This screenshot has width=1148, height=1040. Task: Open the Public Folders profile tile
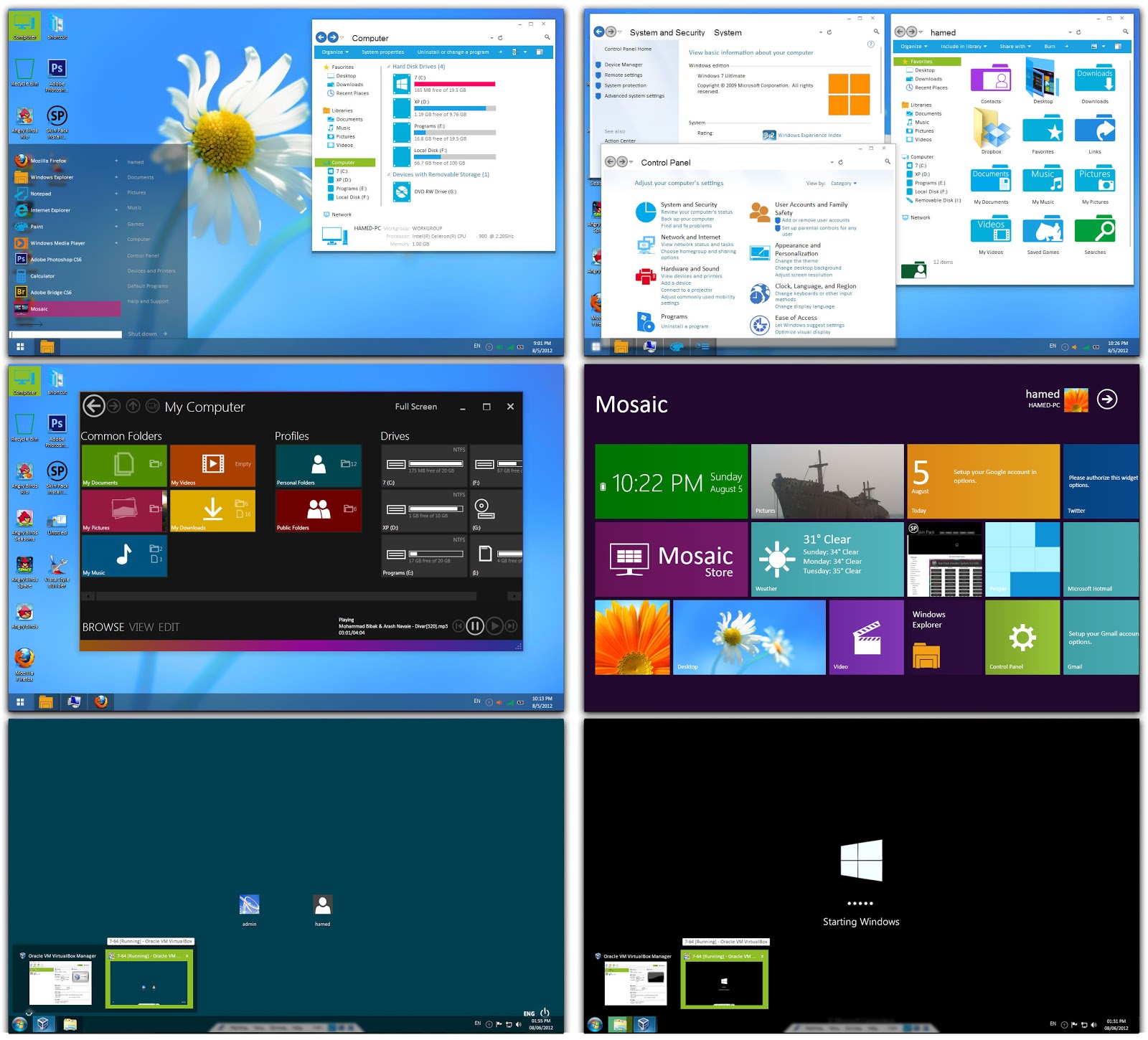coord(319,511)
